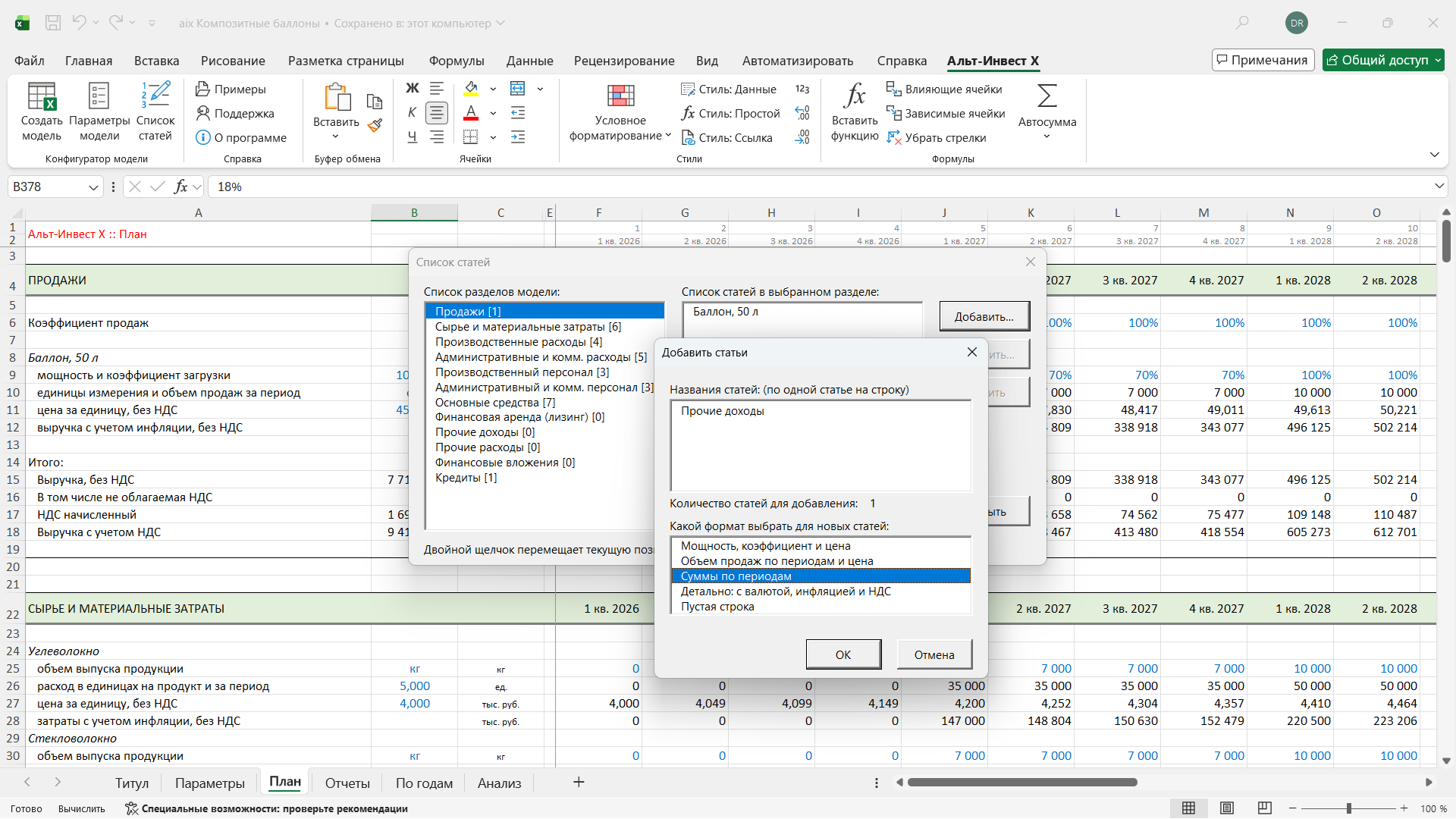Switch to the Отчеты sheet tab
1456x819 pixels.
point(347,783)
